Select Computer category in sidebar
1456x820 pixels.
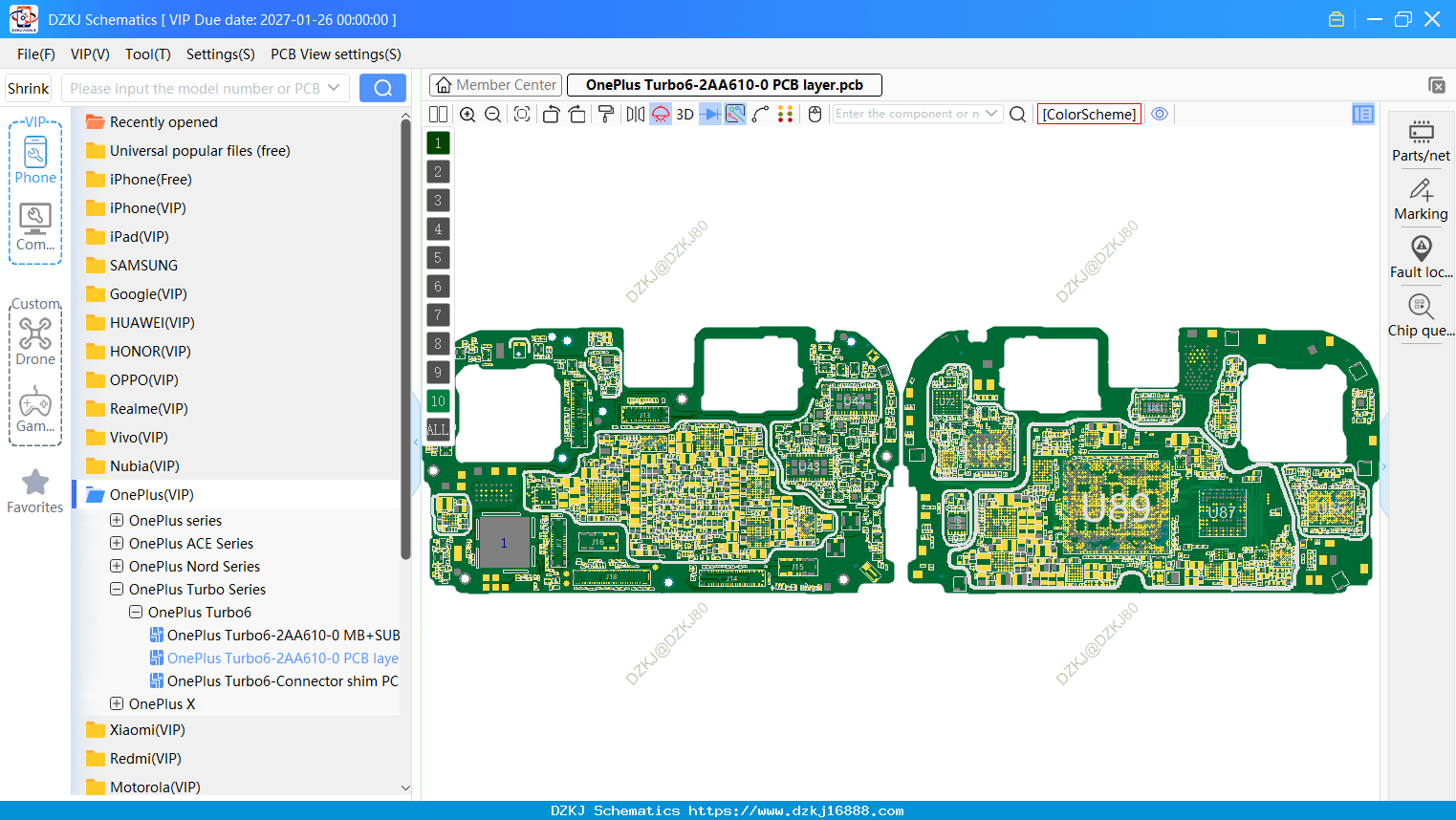35,227
